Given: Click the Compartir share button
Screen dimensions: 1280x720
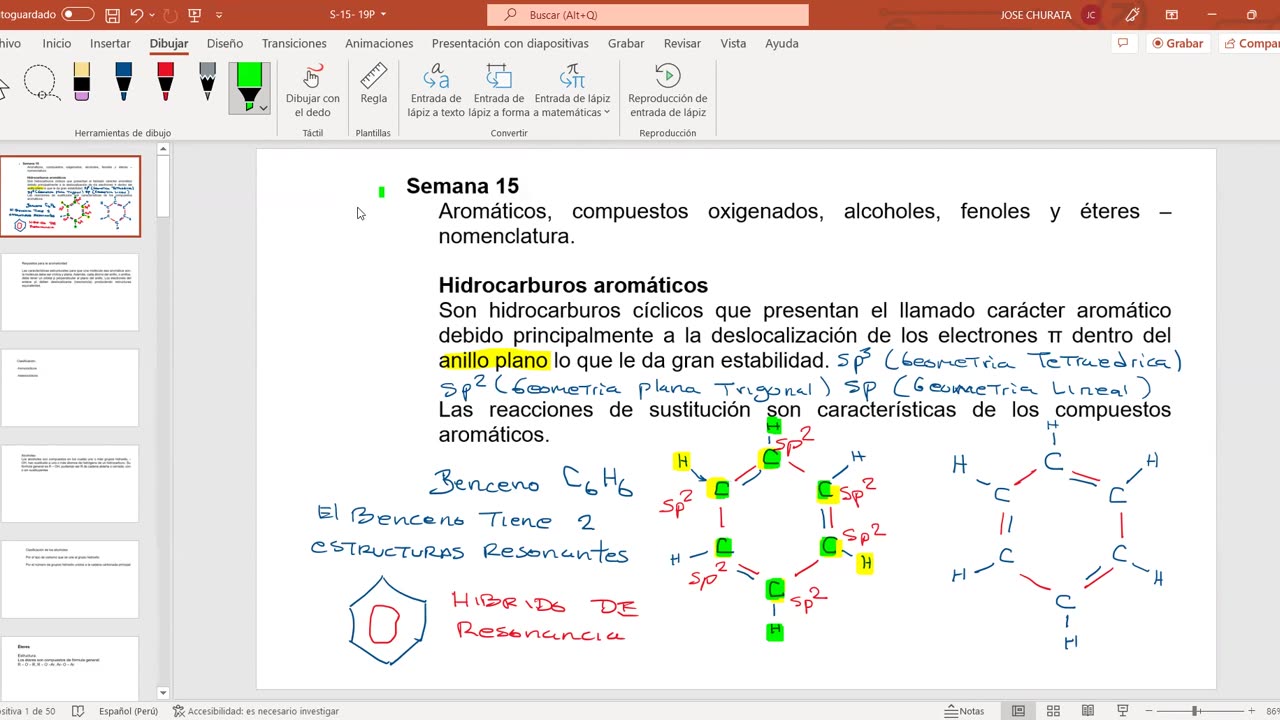Looking at the screenshot, I should (1250, 44).
